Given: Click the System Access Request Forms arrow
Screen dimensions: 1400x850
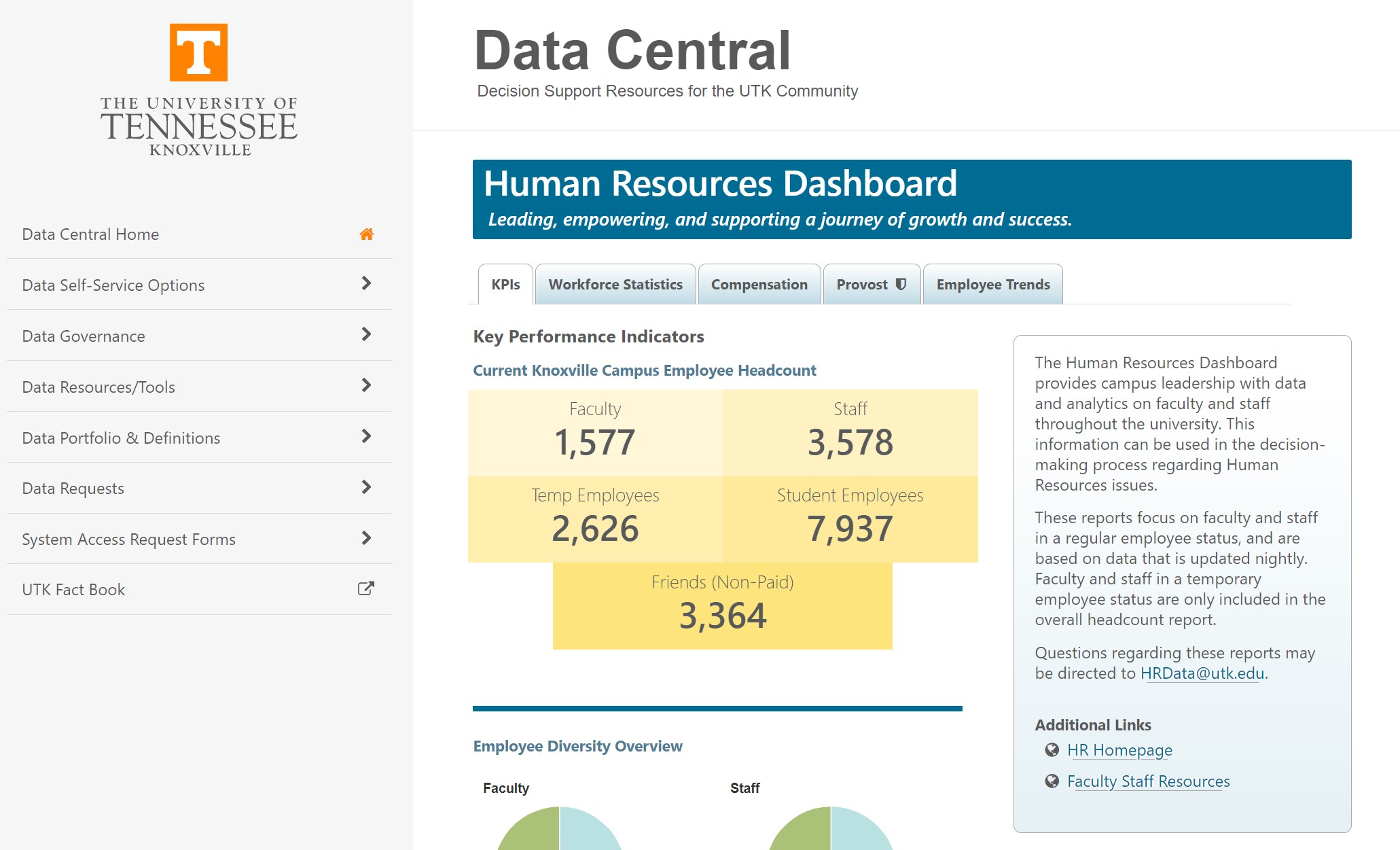Looking at the screenshot, I should (366, 539).
